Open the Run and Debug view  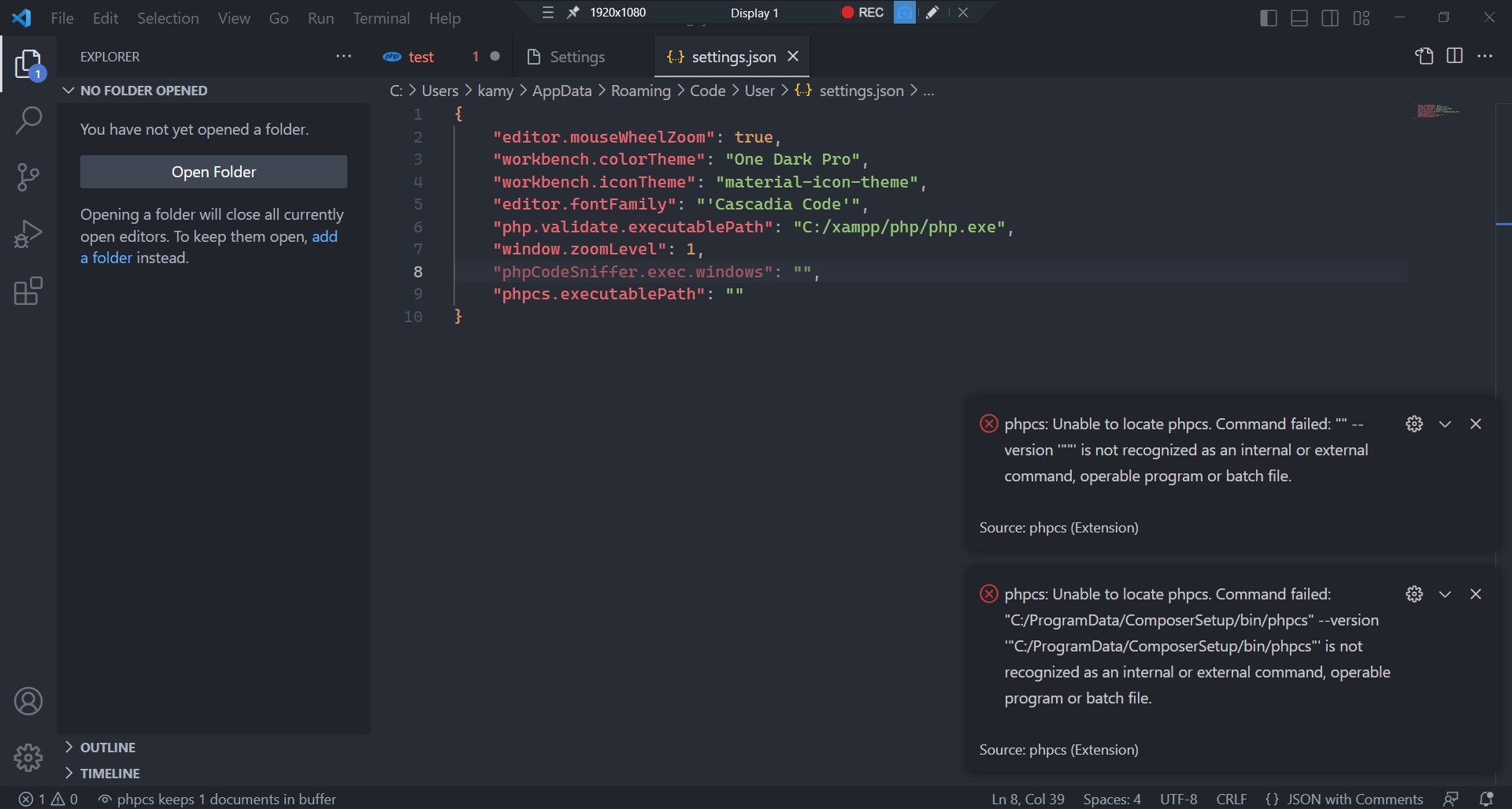click(28, 234)
